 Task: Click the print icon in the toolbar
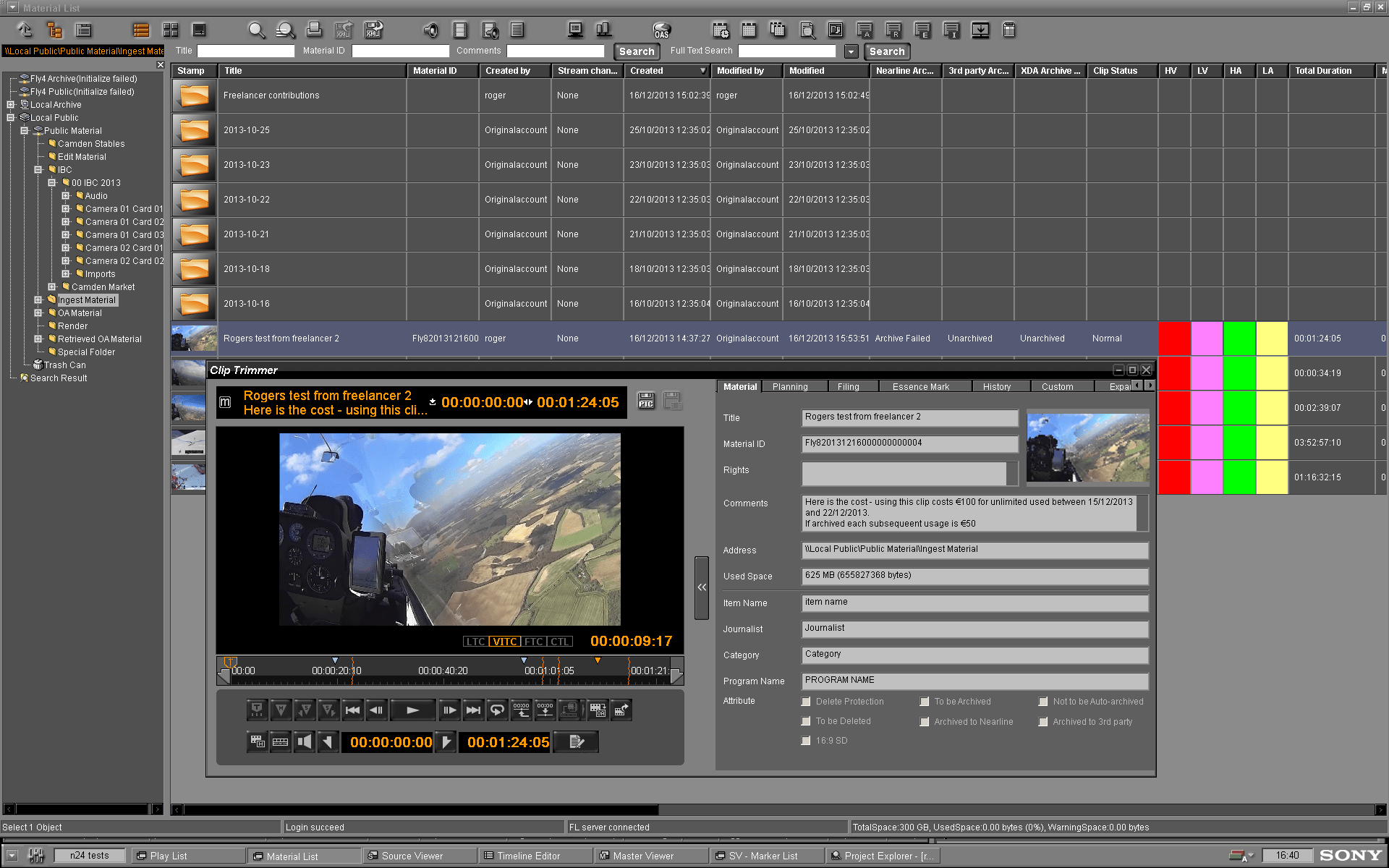[x=314, y=30]
